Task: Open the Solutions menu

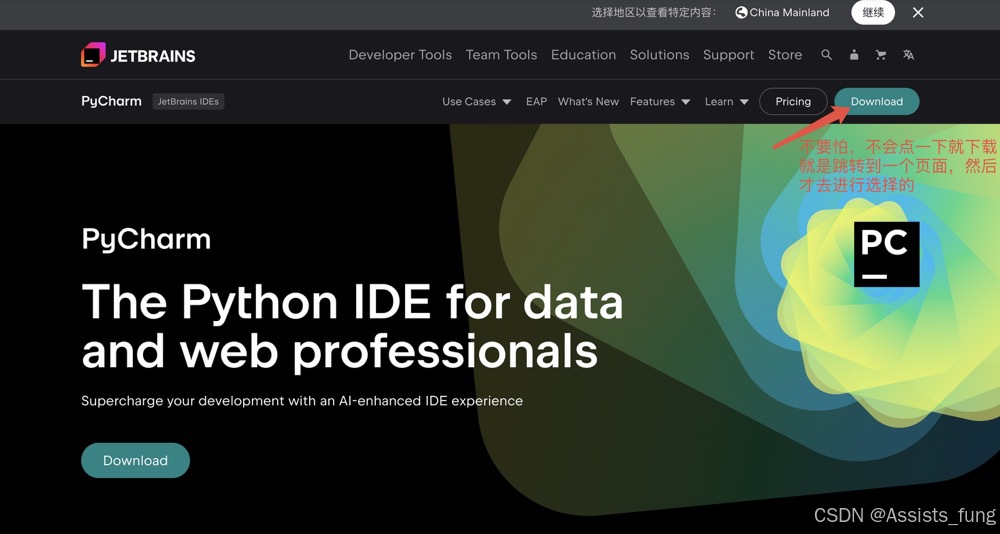Action: coord(659,55)
